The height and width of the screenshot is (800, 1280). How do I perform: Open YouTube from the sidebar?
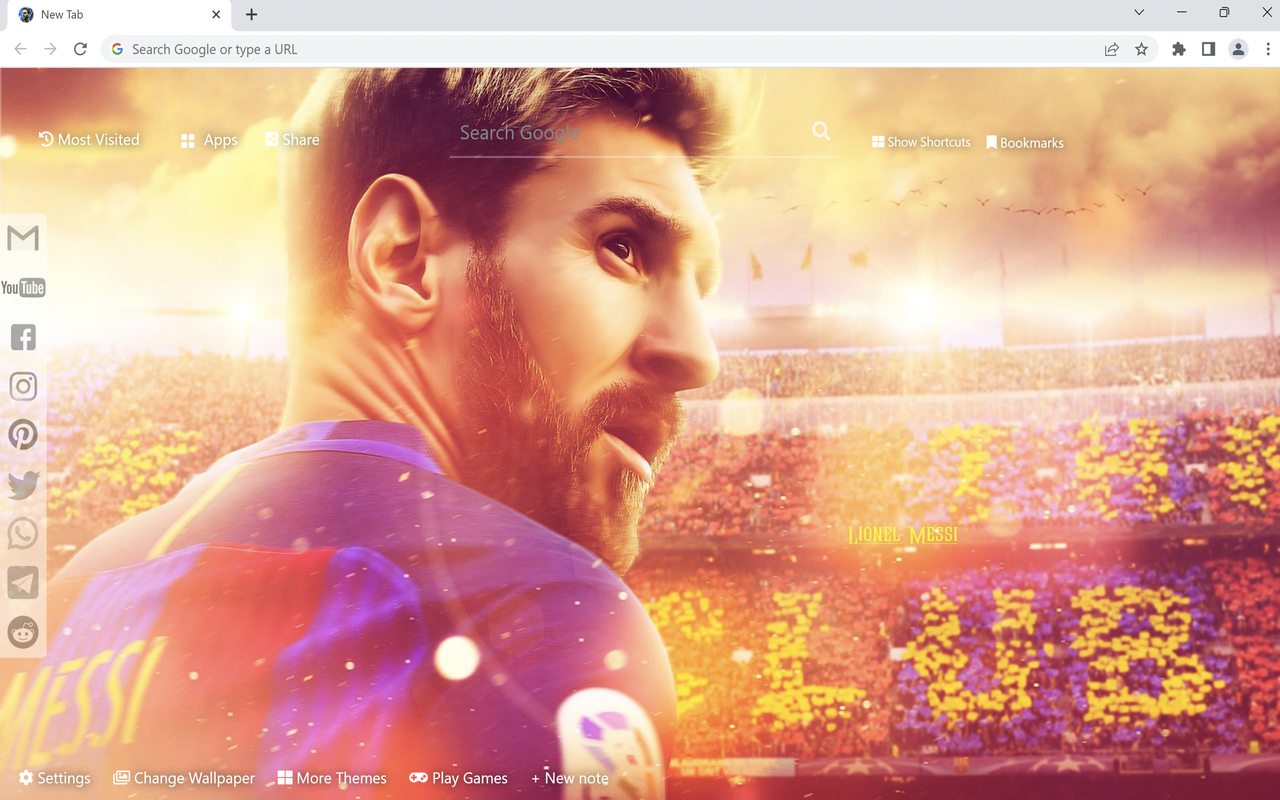click(x=23, y=288)
